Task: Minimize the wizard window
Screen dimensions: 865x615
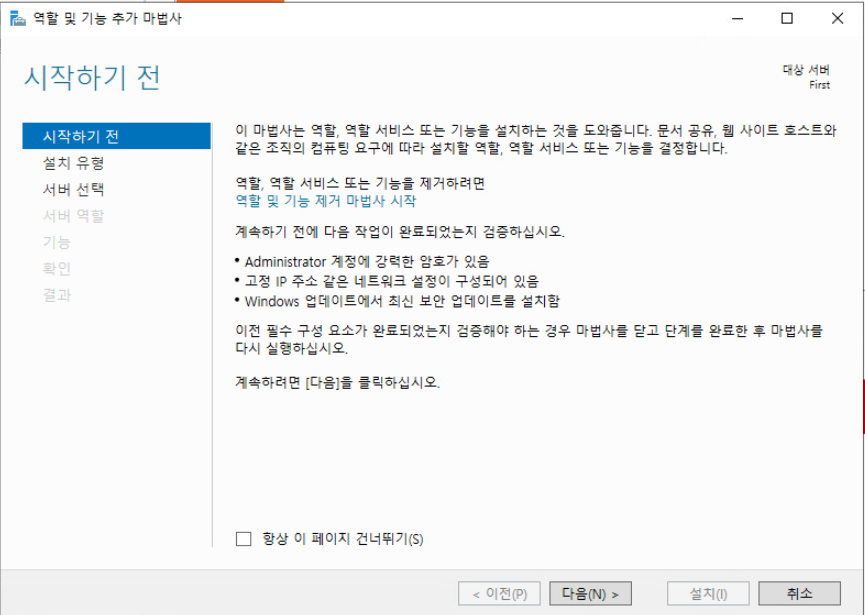Action: [738, 18]
